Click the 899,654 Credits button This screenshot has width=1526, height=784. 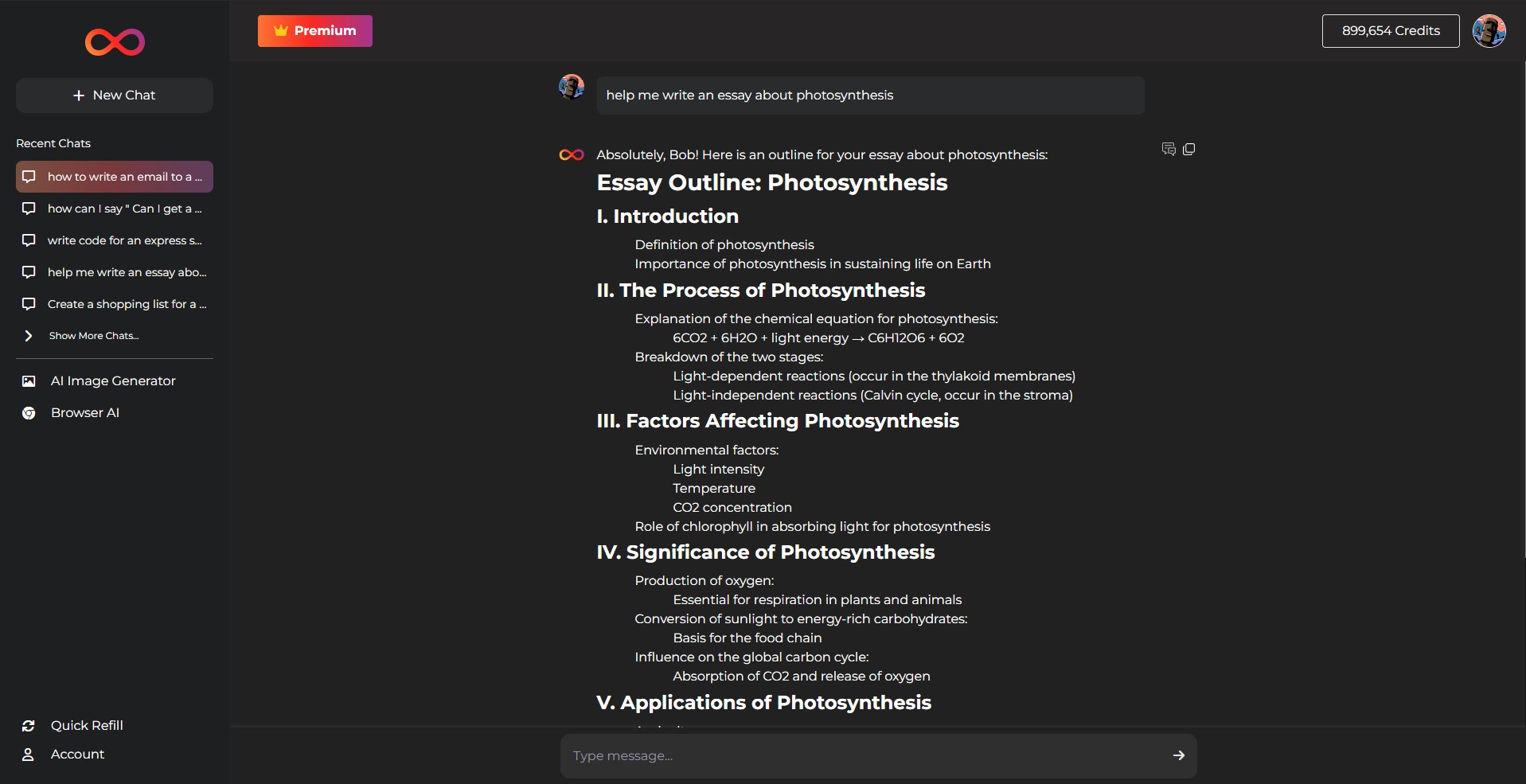pos(1390,31)
